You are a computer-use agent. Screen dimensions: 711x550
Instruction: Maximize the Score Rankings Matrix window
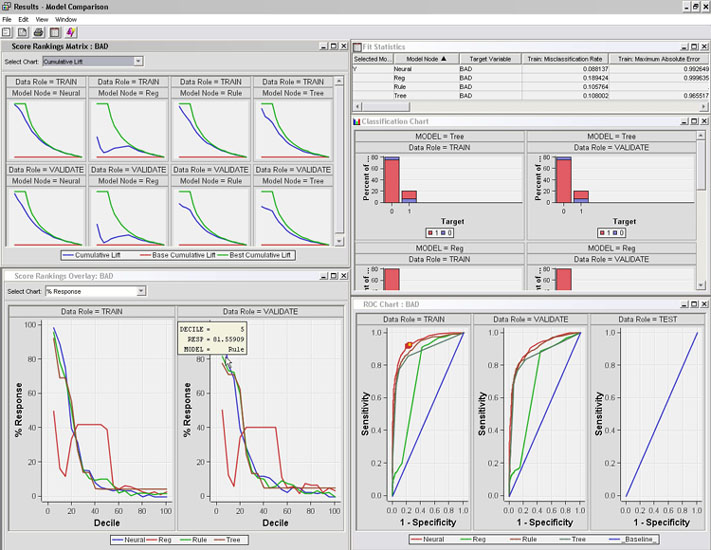332,46
